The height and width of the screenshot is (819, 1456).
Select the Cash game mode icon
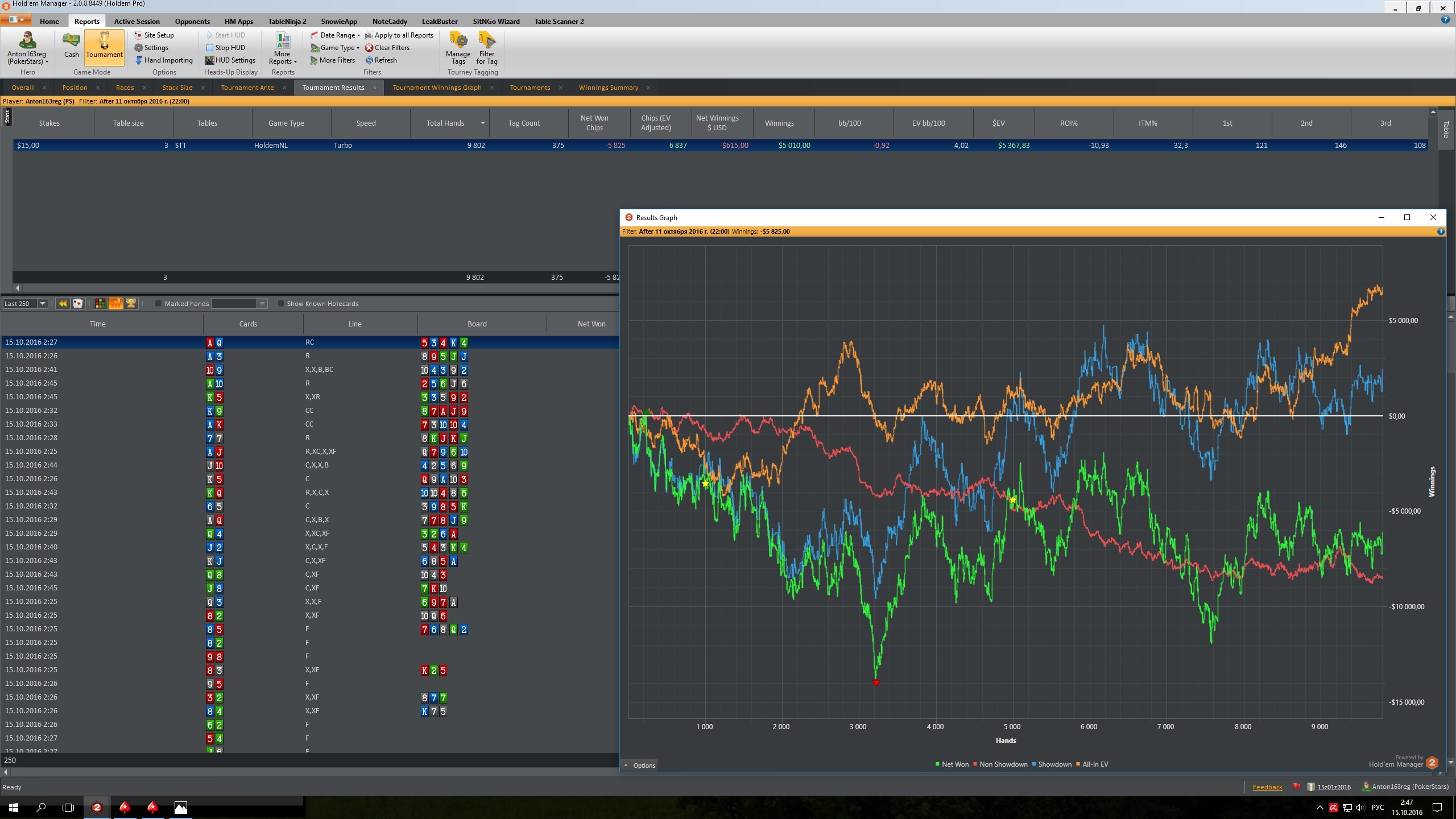[x=71, y=40]
